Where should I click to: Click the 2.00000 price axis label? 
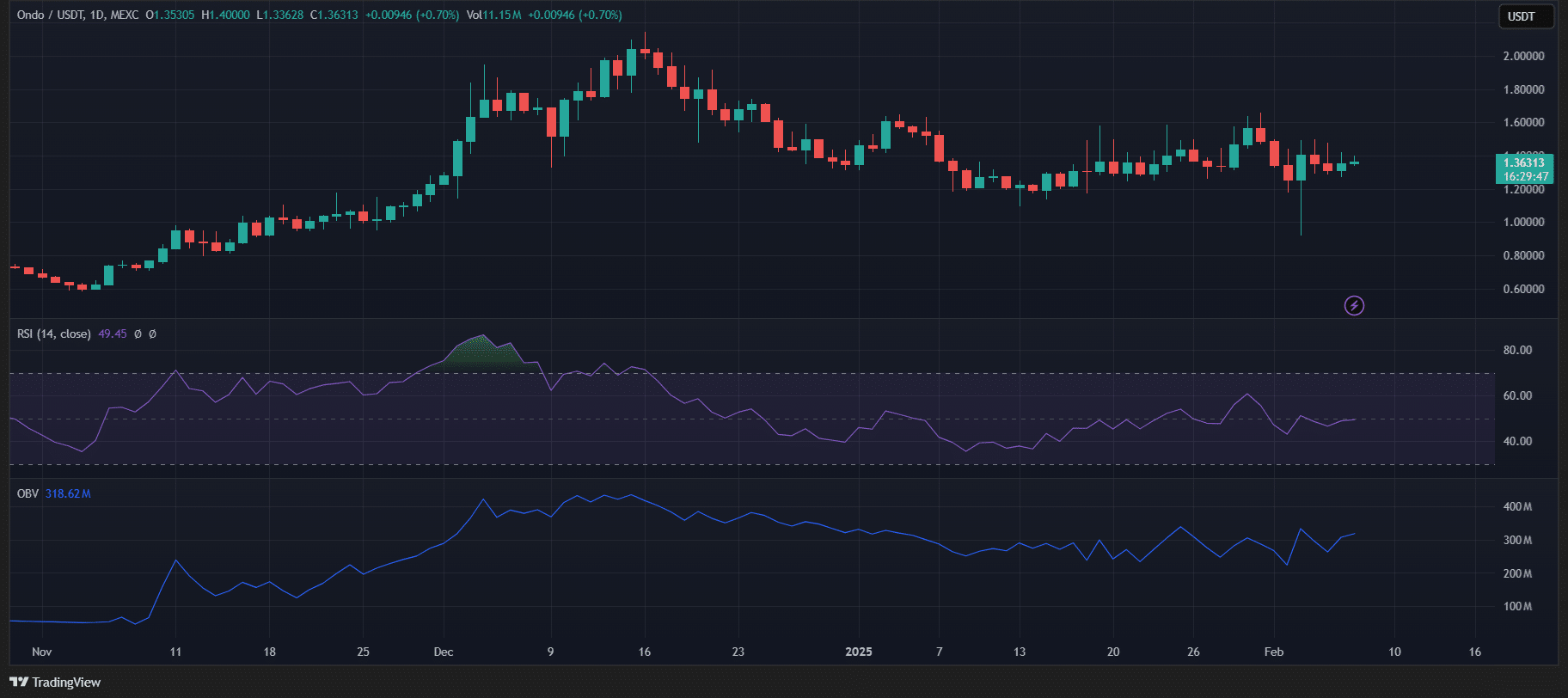[1523, 56]
